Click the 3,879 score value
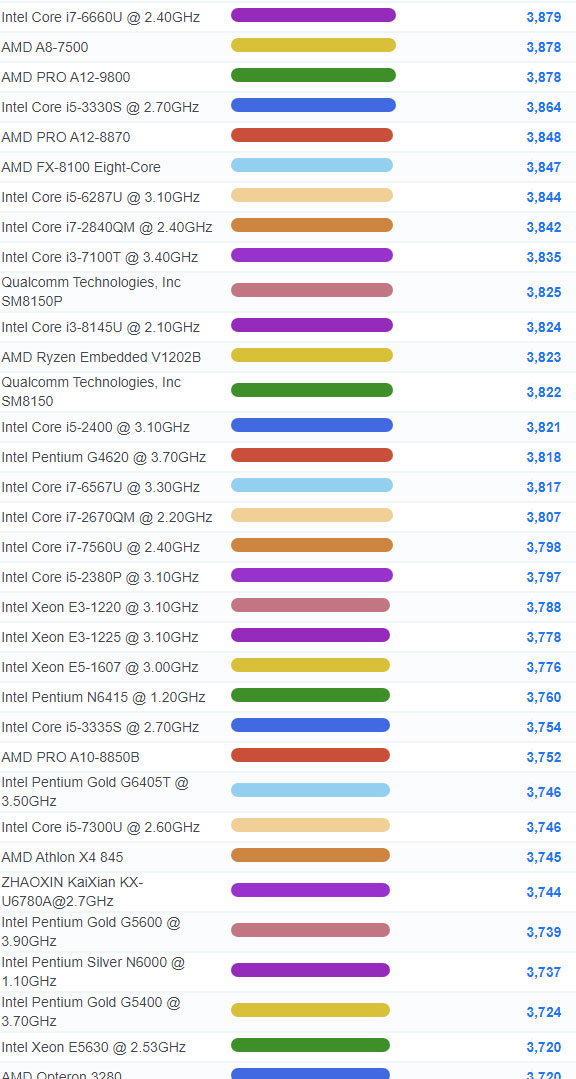 pos(544,17)
